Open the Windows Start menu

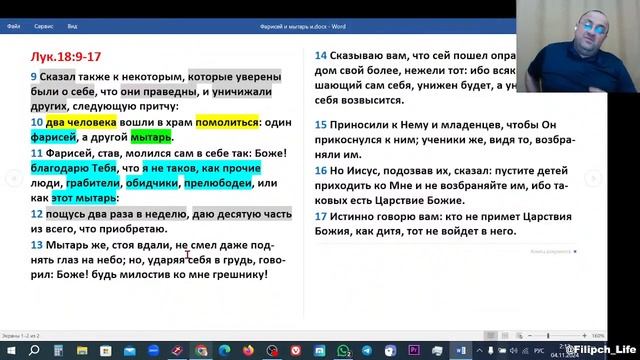tap(11, 351)
